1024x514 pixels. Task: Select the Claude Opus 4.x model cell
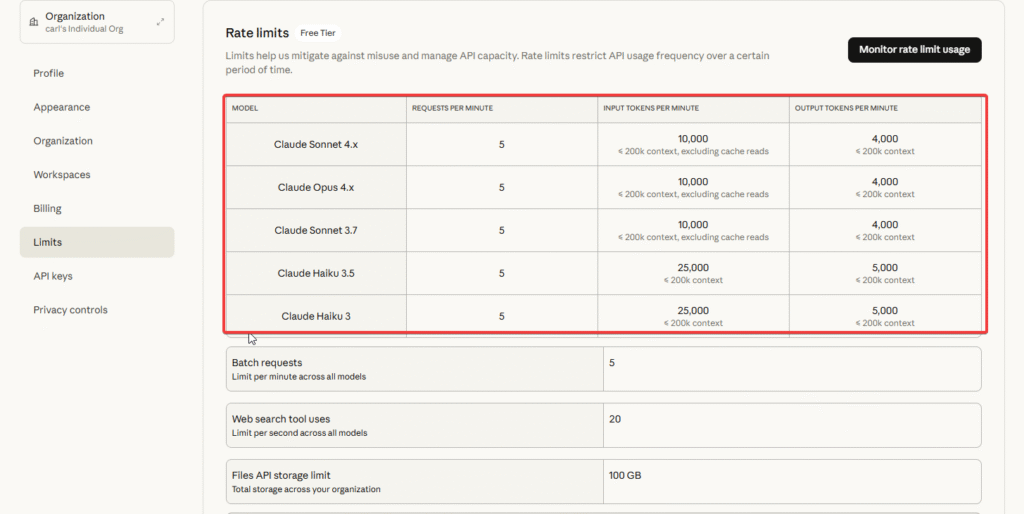click(x=316, y=188)
